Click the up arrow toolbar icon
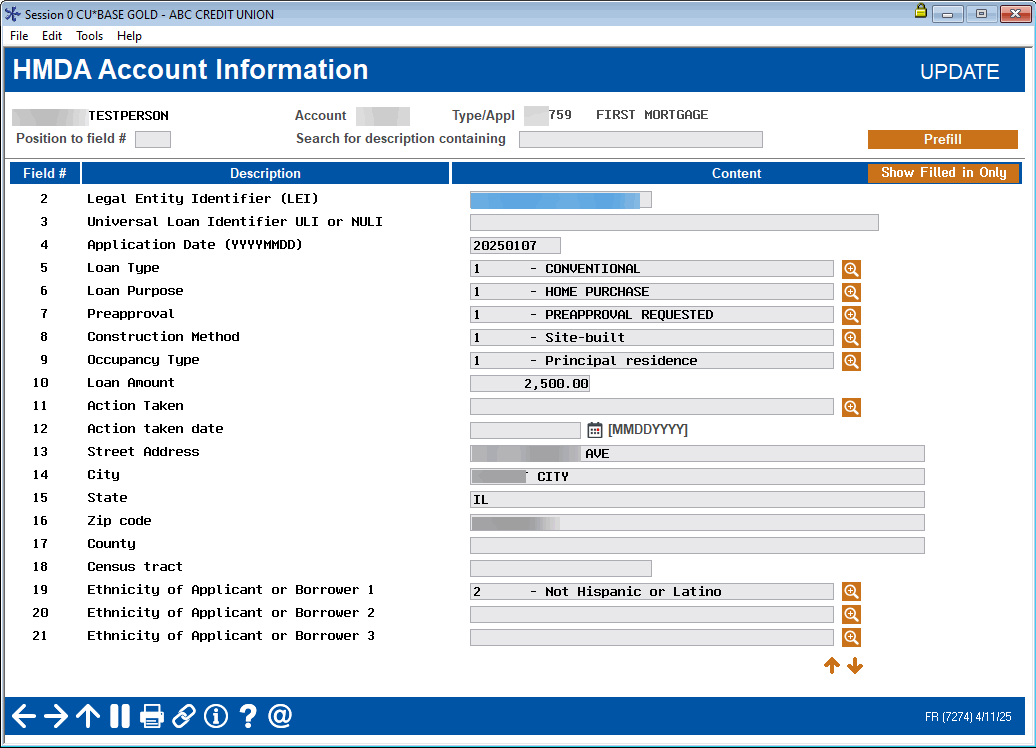1036x748 pixels. tap(88, 716)
